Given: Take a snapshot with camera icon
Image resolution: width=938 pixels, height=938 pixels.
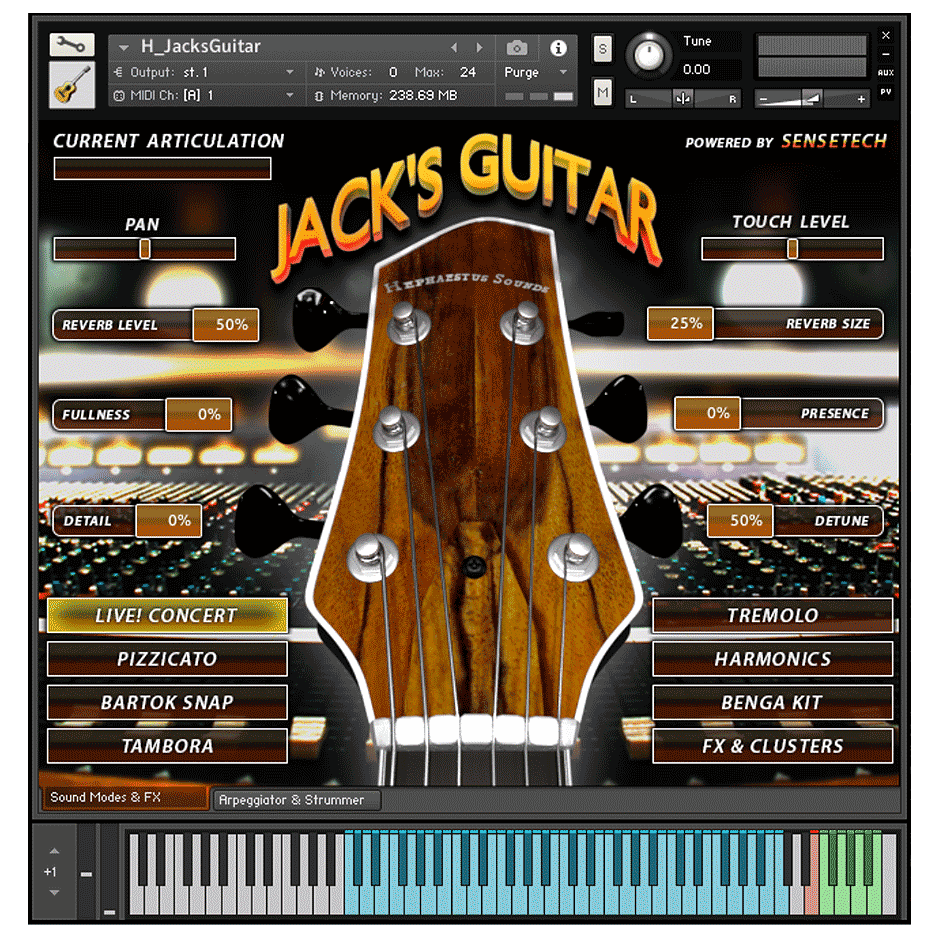Looking at the screenshot, I should tap(517, 48).
